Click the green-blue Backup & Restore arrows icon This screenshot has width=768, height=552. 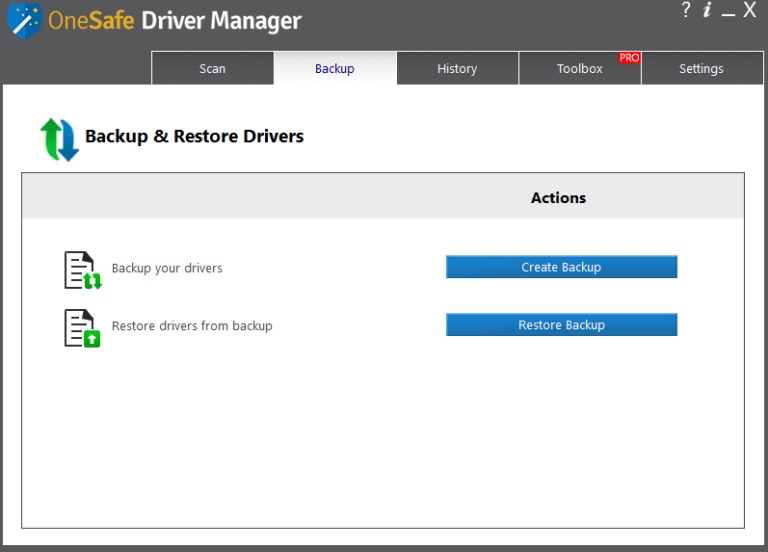59,140
